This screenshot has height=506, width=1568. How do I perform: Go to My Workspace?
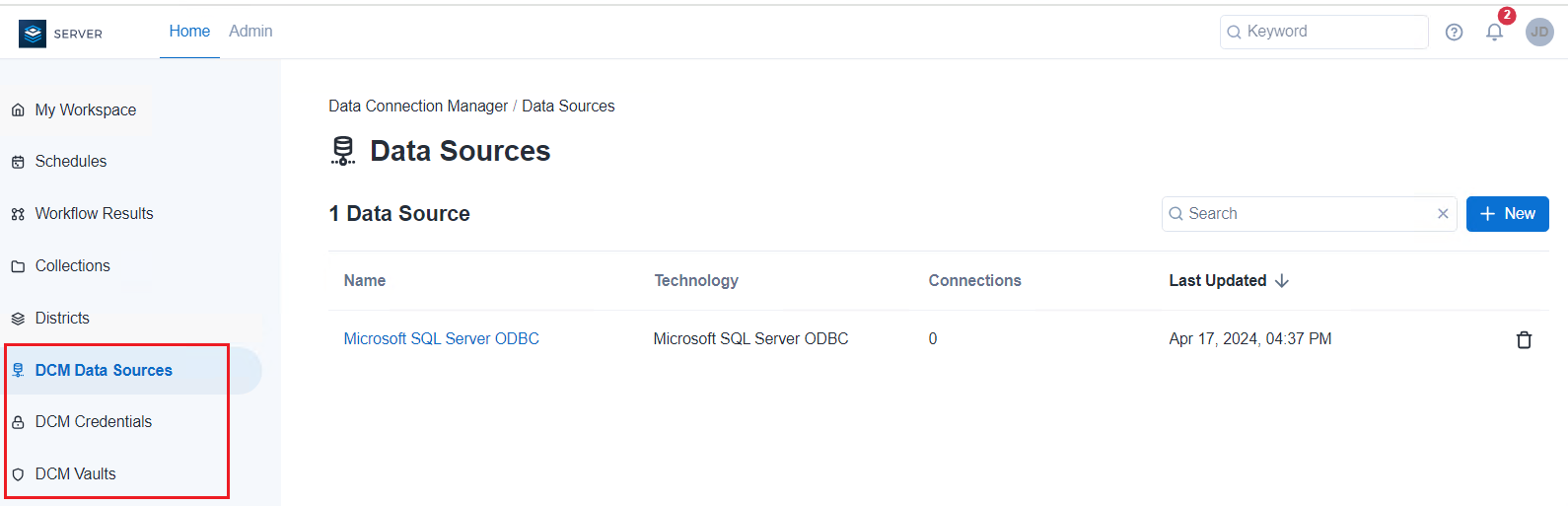tap(85, 110)
